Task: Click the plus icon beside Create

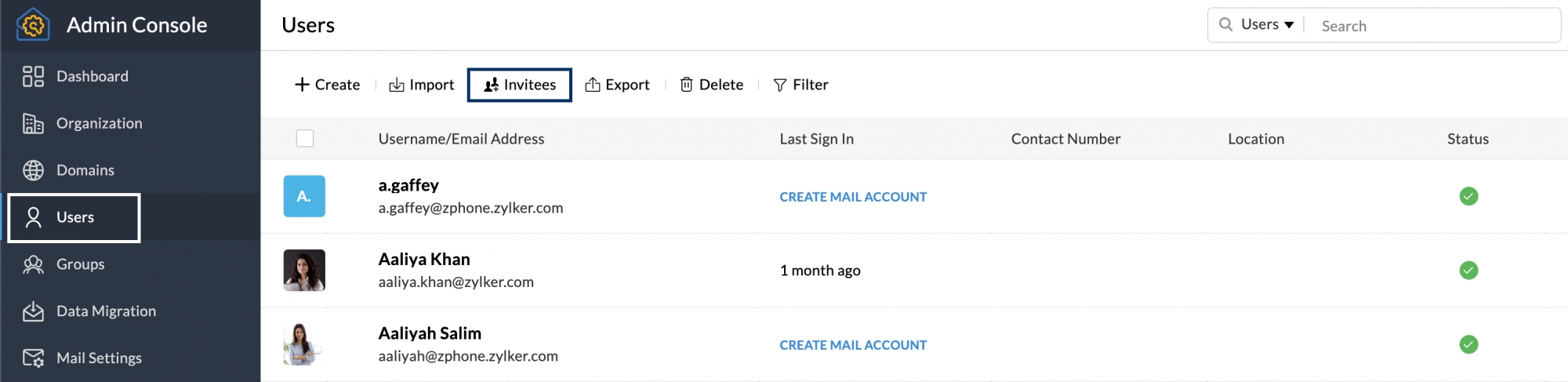Action: (302, 85)
